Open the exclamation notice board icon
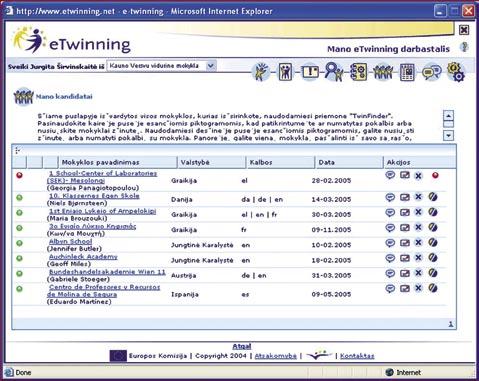This screenshot has width=479, height=381. pos(310,72)
